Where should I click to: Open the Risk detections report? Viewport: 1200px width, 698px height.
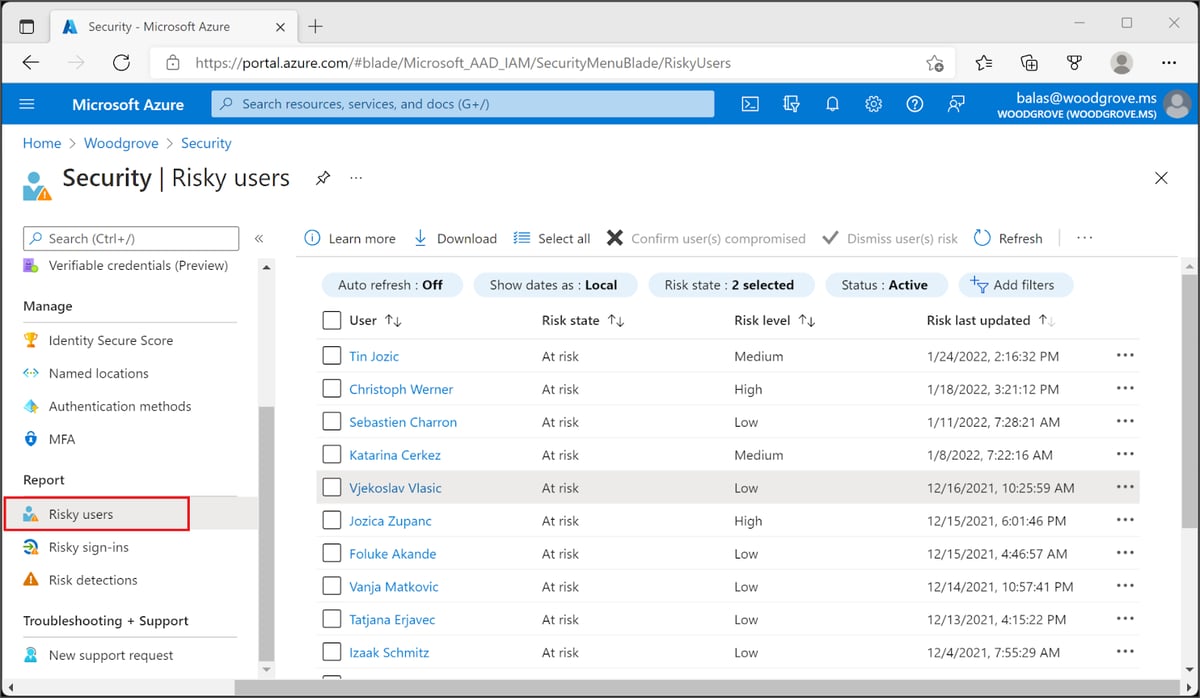[95, 580]
